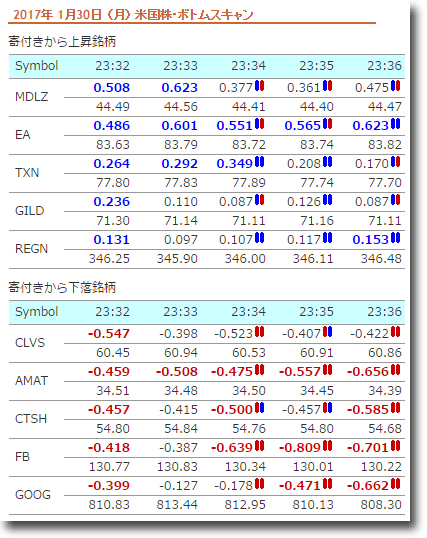Click the 23:36 column header in rising table
Viewport: 427px width, 538px height.
coord(384,66)
